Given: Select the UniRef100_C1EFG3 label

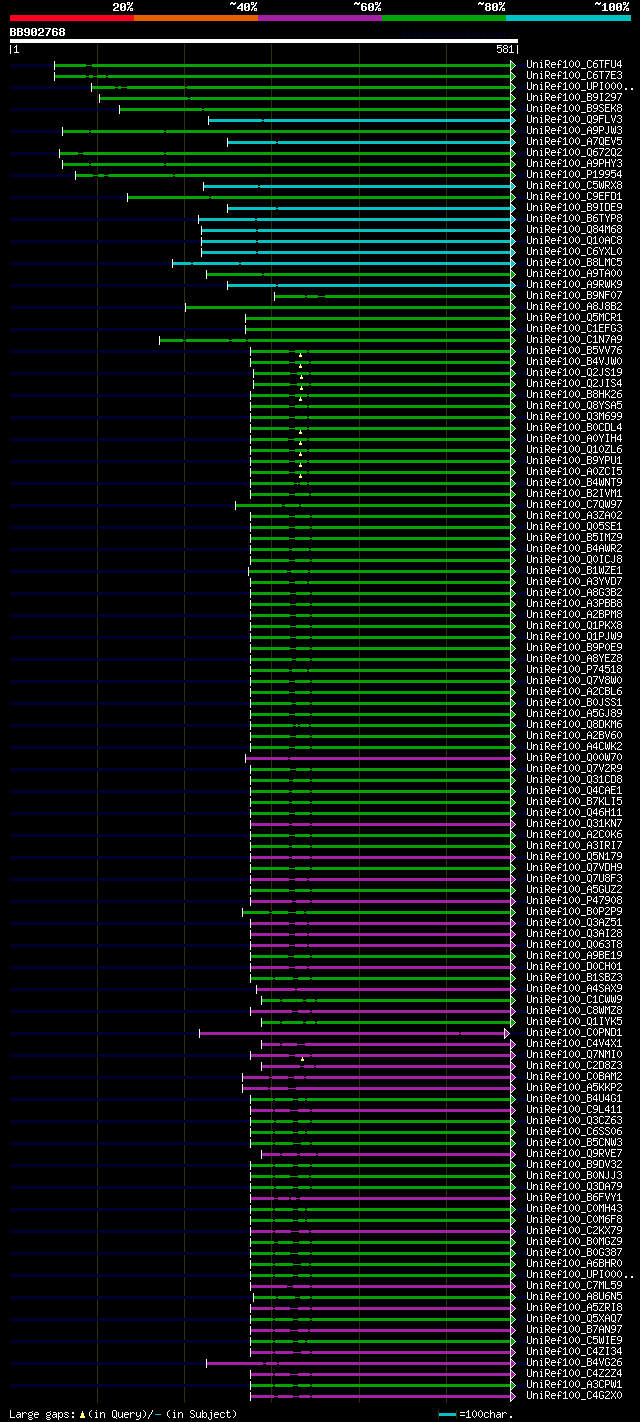Looking at the screenshot, I should [x=575, y=329].
